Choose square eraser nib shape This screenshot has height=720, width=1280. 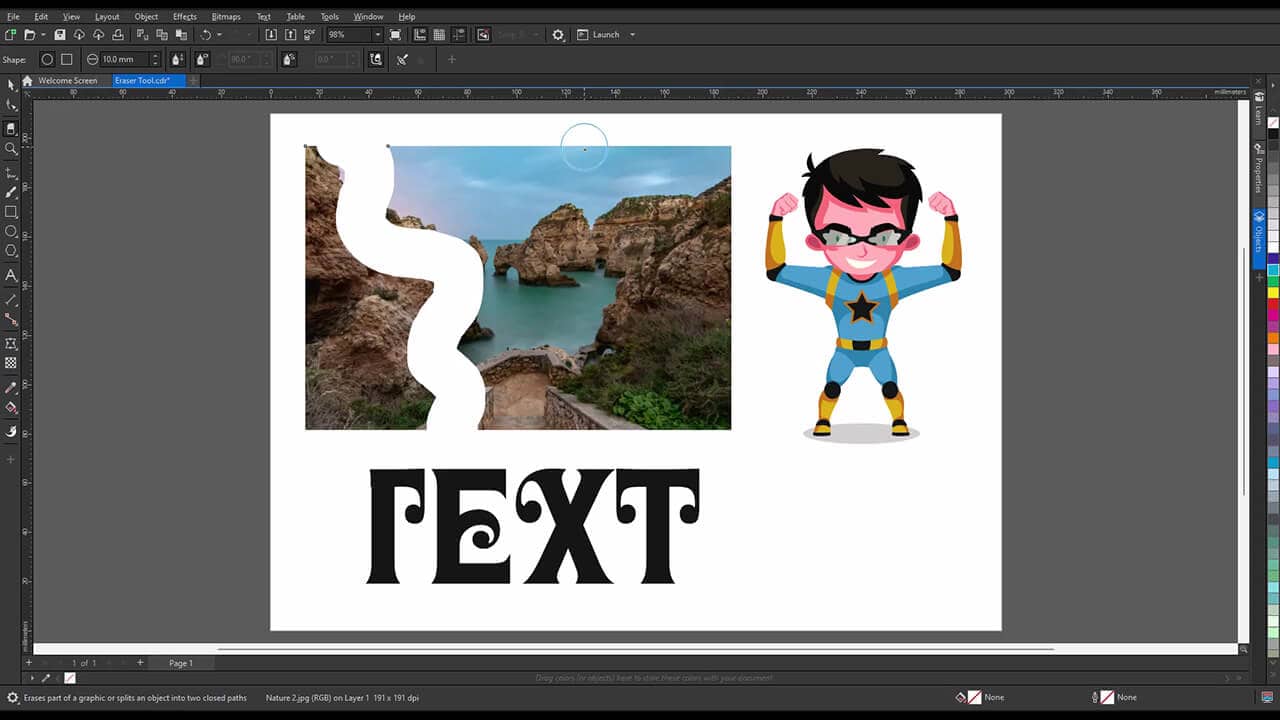click(x=67, y=59)
